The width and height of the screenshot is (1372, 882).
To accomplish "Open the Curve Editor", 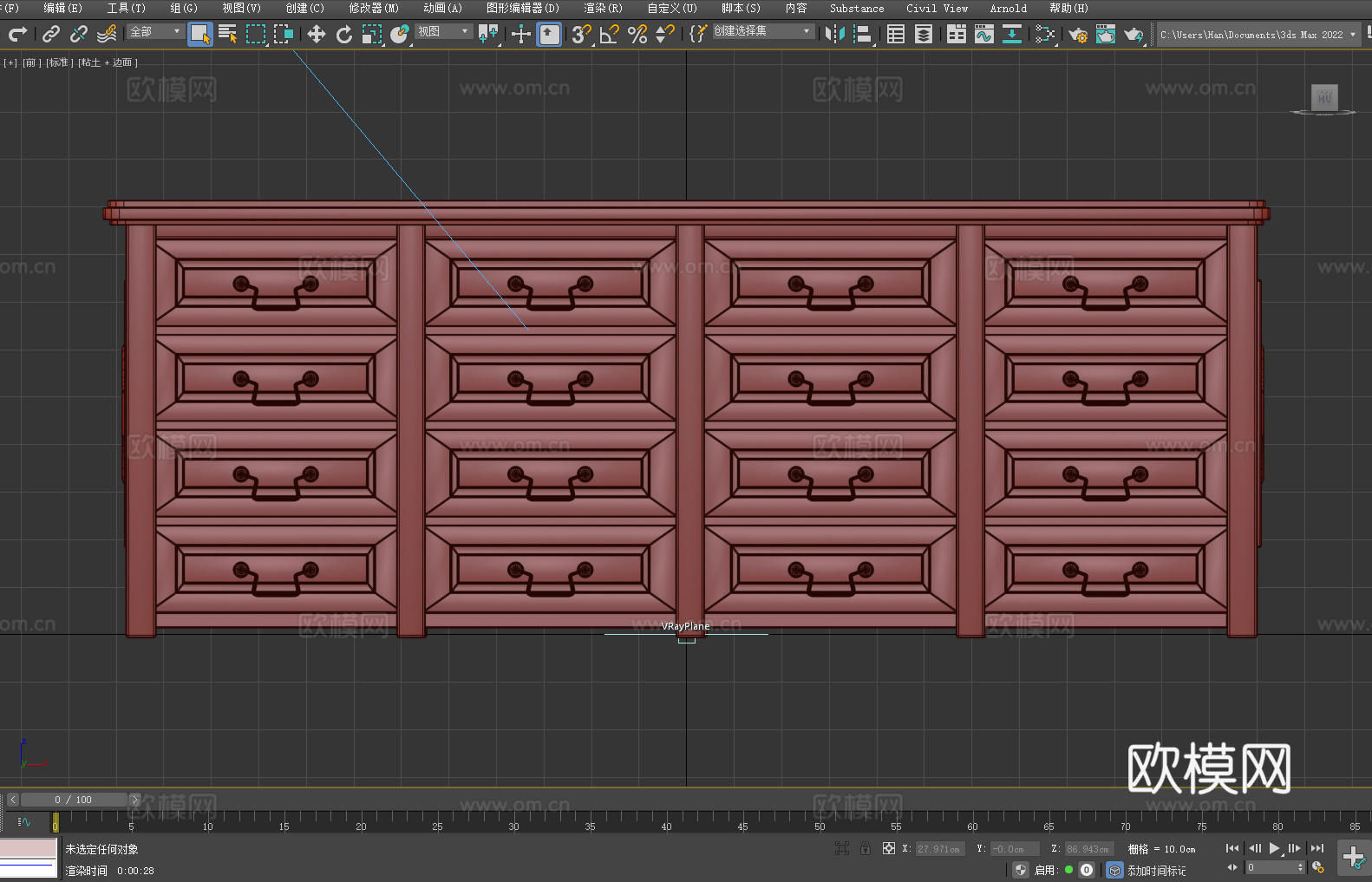I will tap(984, 34).
